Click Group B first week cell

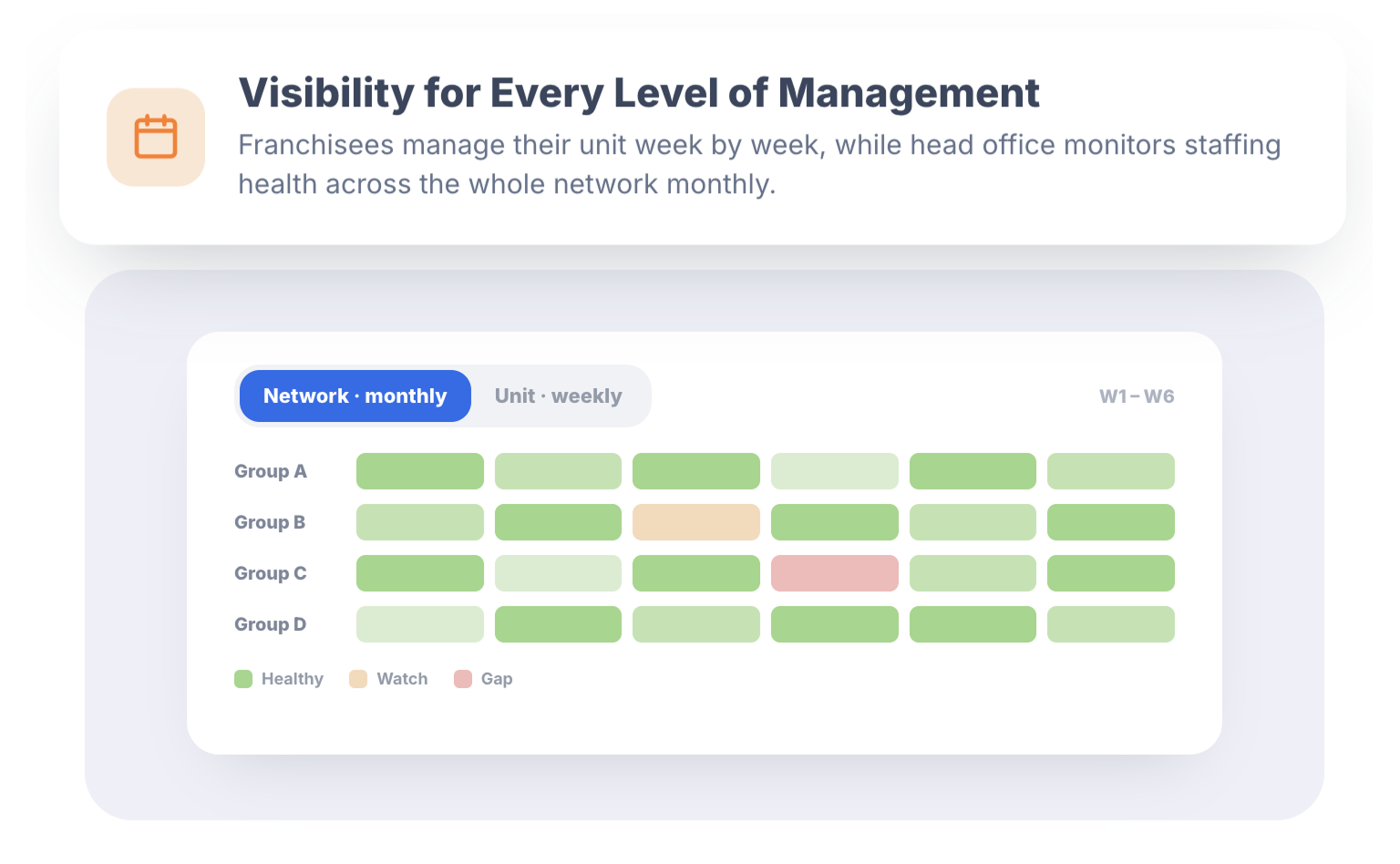tap(420, 522)
